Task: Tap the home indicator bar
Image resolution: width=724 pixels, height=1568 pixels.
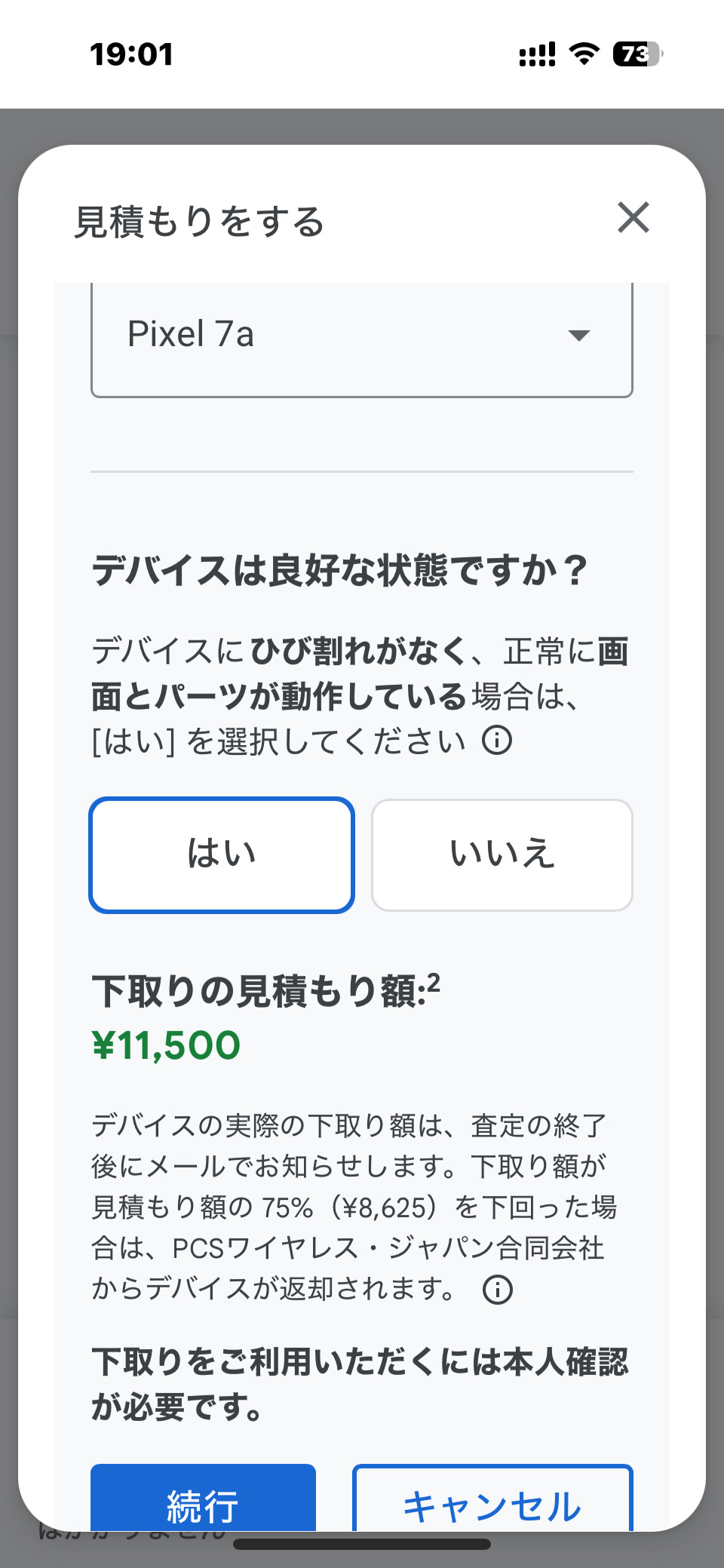Action: tap(362, 1544)
